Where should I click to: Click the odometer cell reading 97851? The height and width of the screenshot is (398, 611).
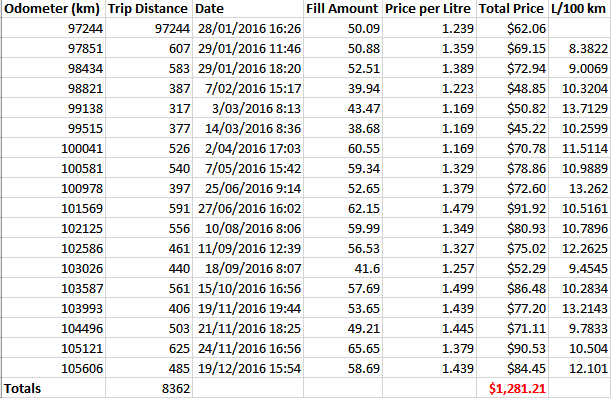(x=53, y=48)
